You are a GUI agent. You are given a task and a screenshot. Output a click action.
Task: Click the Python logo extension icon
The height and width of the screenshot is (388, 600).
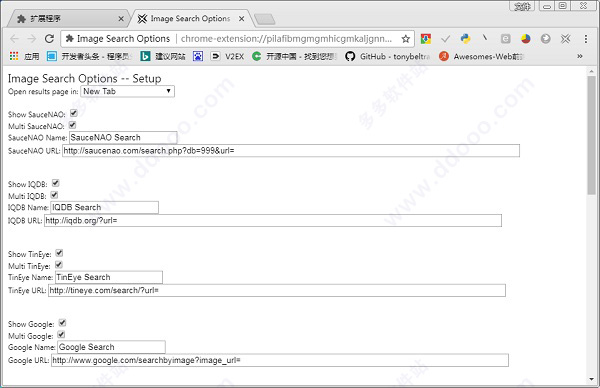(x=465, y=38)
